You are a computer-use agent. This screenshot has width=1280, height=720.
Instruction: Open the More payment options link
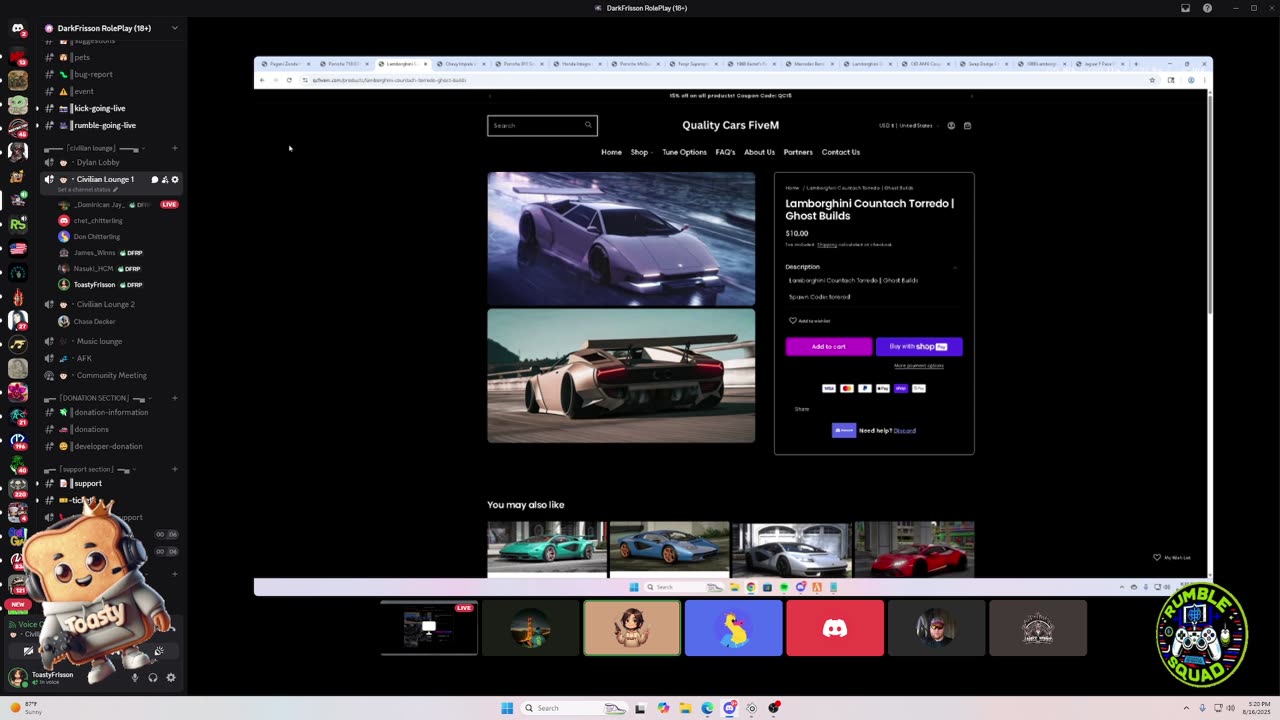(919, 366)
